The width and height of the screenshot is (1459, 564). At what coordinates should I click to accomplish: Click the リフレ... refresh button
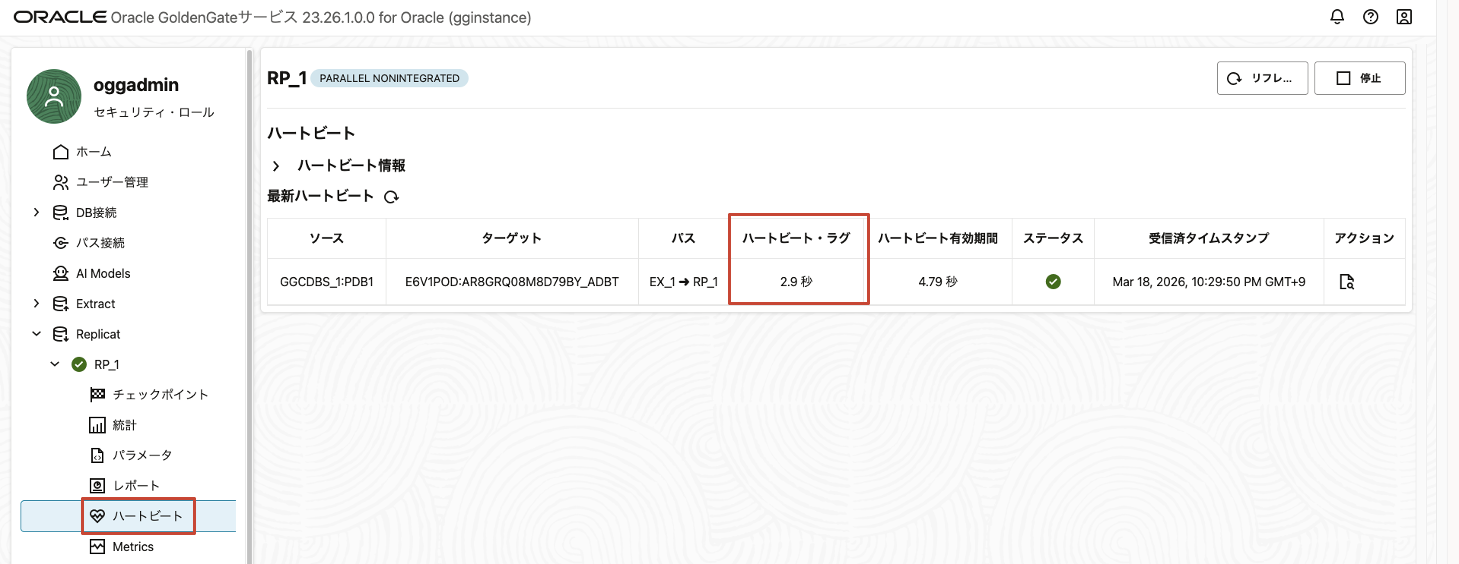pyautogui.click(x=1262, y=78)
